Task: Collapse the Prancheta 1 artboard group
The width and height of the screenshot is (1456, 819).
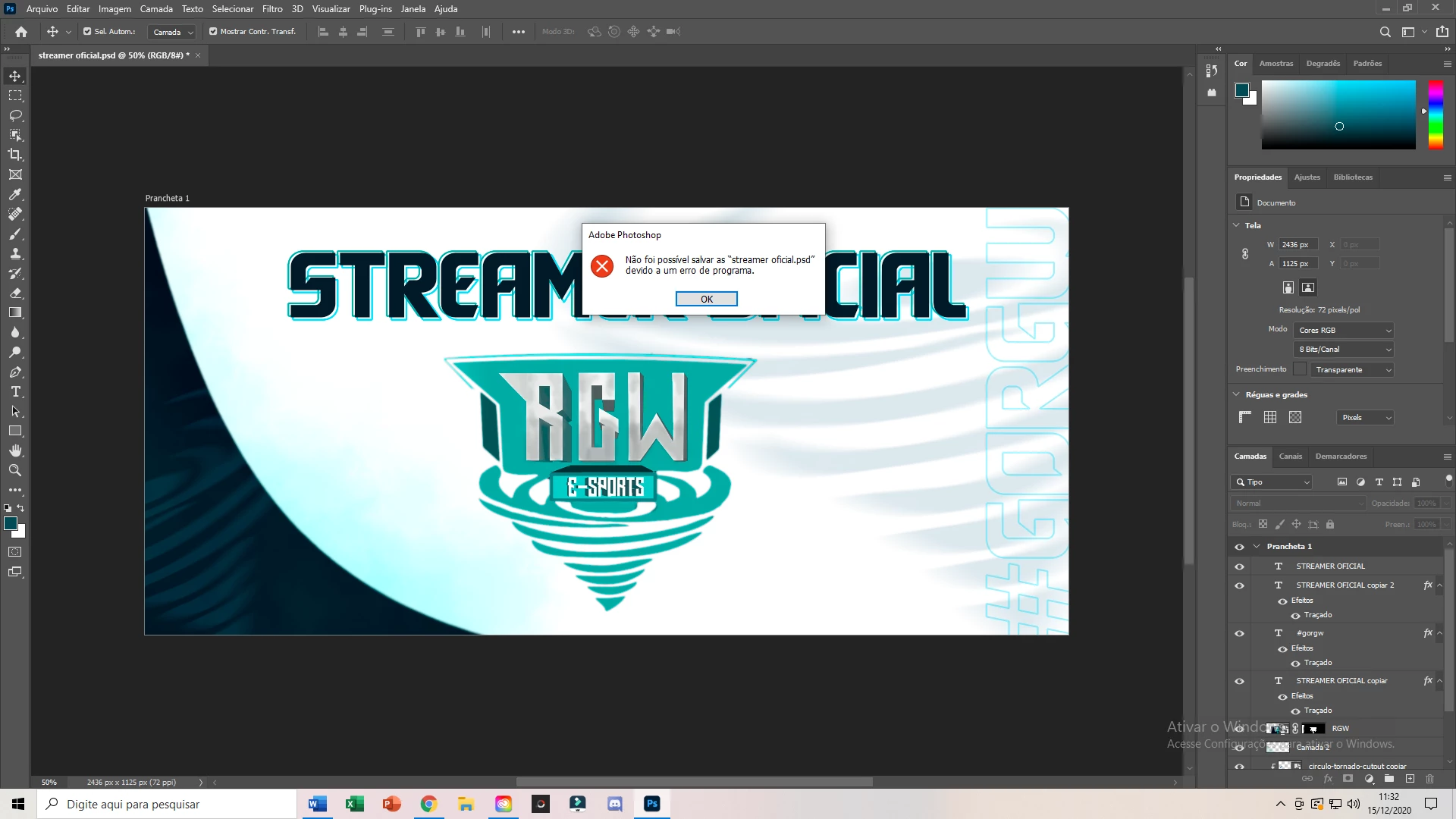Action: (1257, 546)
